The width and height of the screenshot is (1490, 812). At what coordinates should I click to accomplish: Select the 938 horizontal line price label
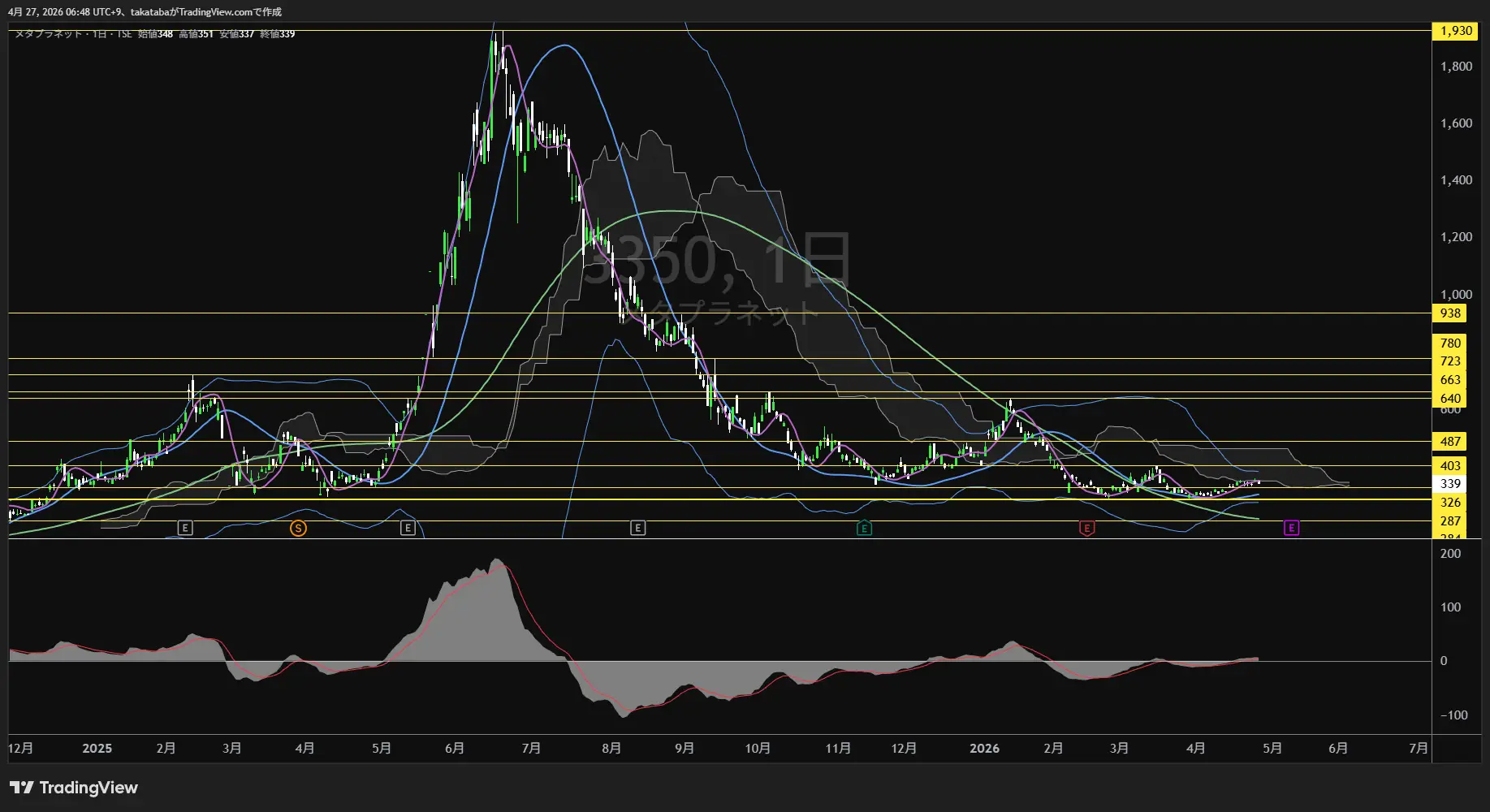[1450, 313]
